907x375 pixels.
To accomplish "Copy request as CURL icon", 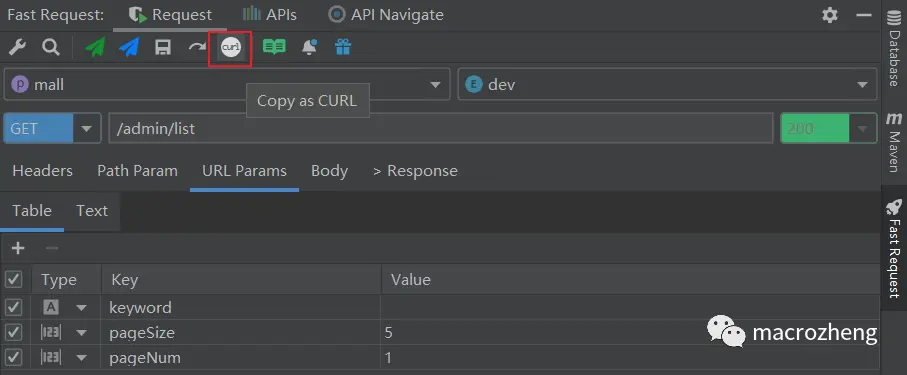I will pos(231,47).
